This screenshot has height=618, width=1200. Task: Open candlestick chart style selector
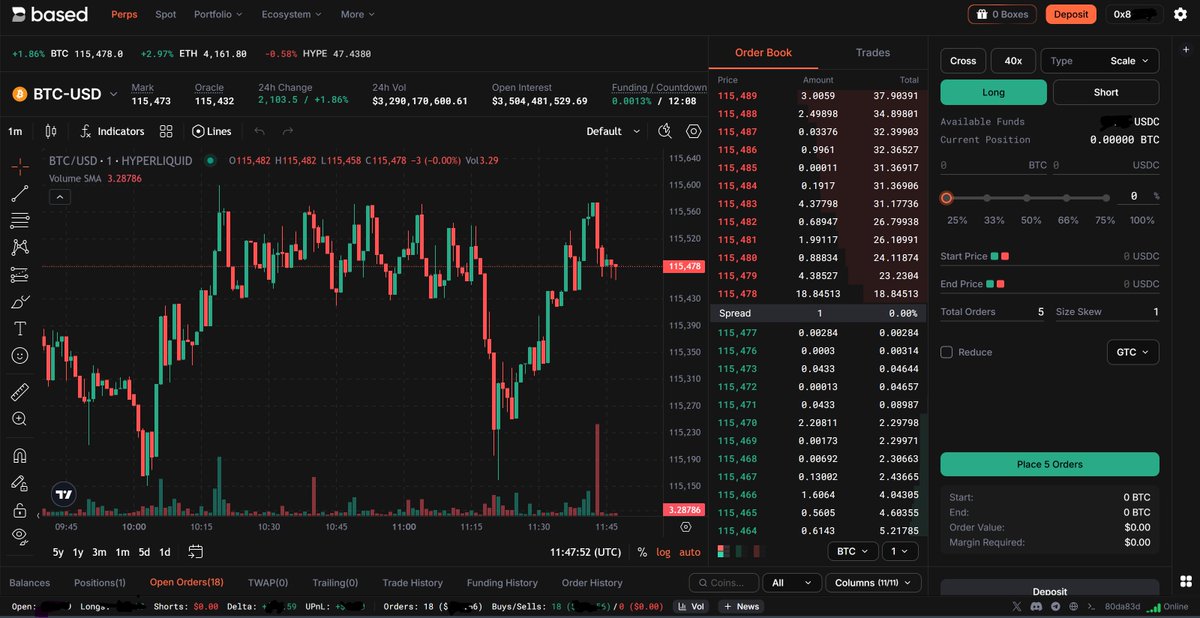[x=51, y=131]
